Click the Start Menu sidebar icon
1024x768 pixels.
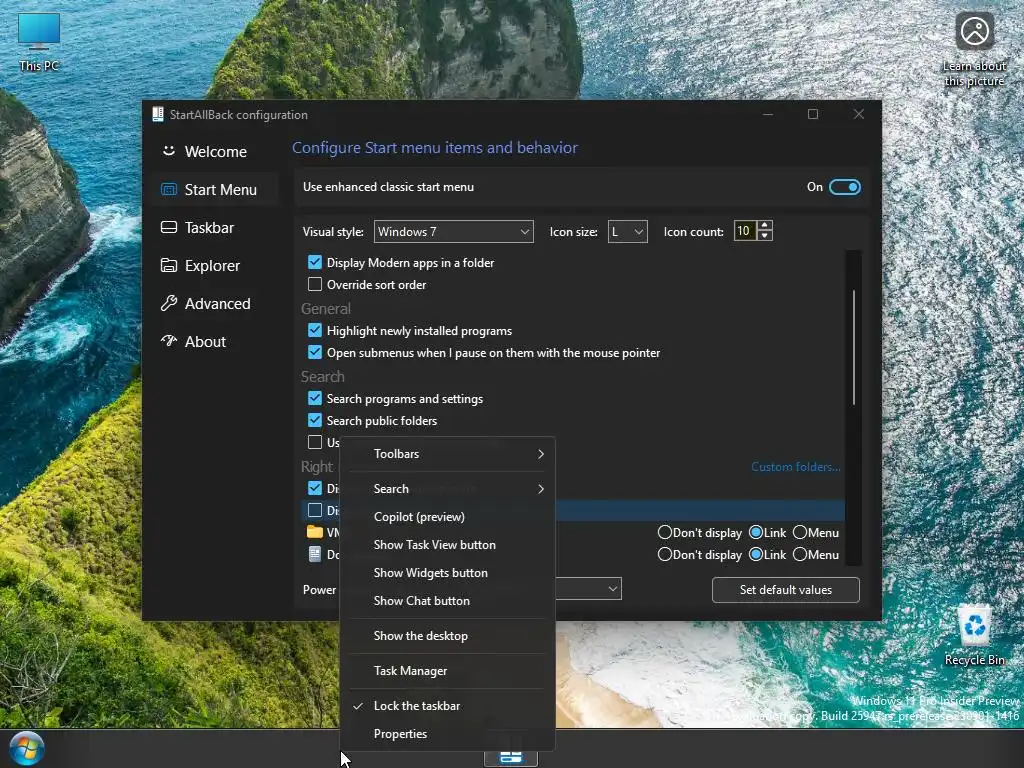(x=168, y=189)
